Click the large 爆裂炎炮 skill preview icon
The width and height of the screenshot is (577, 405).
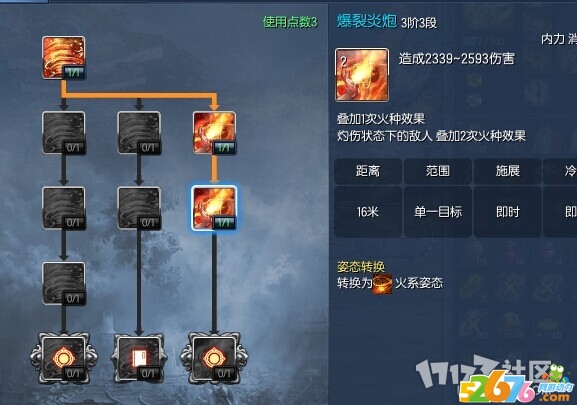point(362,75)
